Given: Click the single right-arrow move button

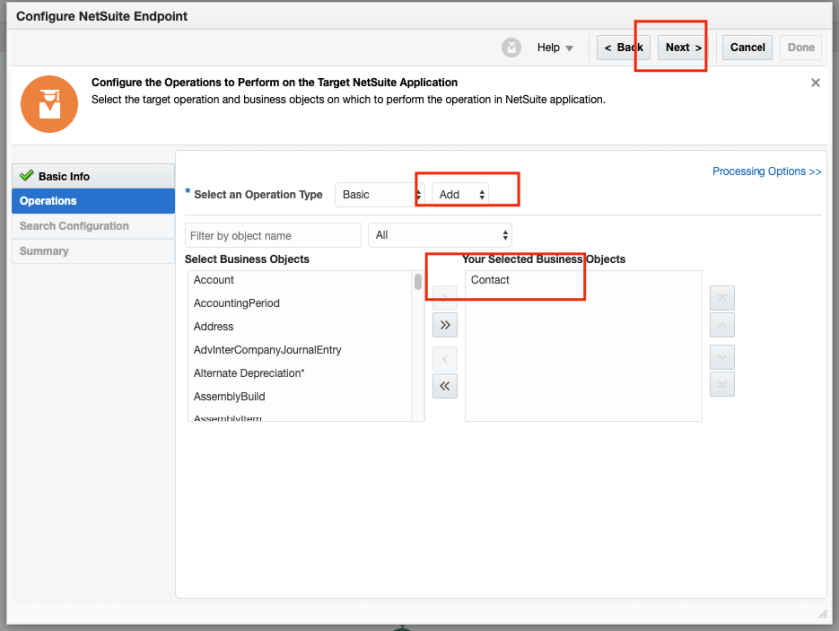Looking at the screenshot, I should pos(445,298).
